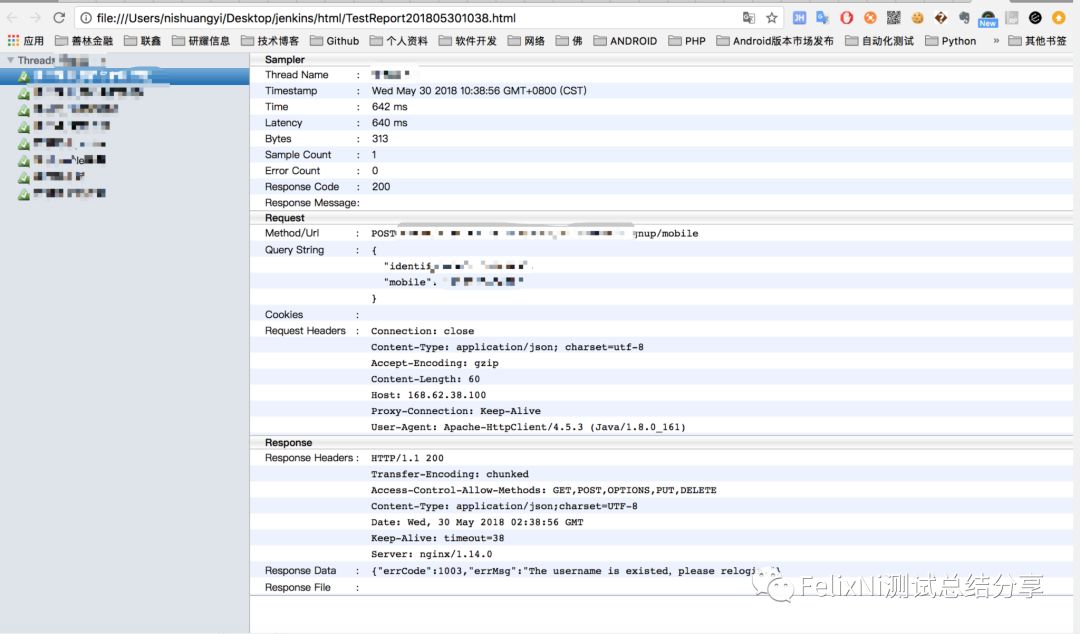This screenshot has width=1080, height=634.
Task: Click the brown diamond question-mark extension
Action: (x=941, y=18)
